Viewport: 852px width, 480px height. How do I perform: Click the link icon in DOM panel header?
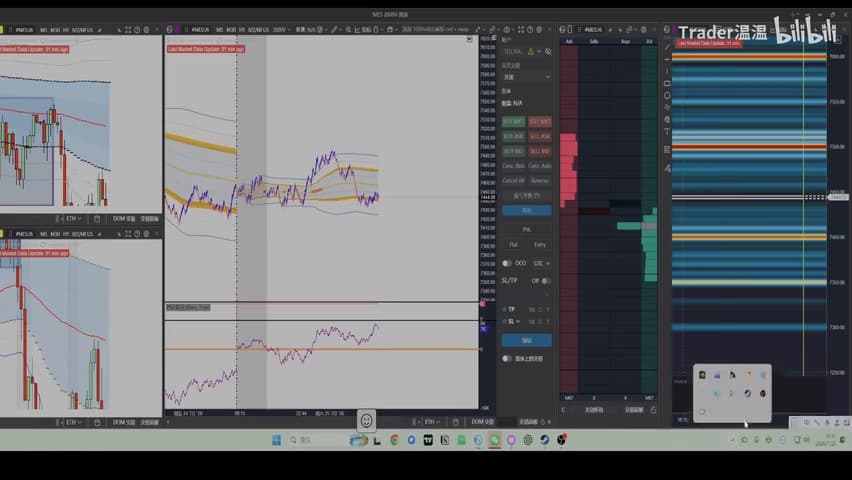click(629, 29)
